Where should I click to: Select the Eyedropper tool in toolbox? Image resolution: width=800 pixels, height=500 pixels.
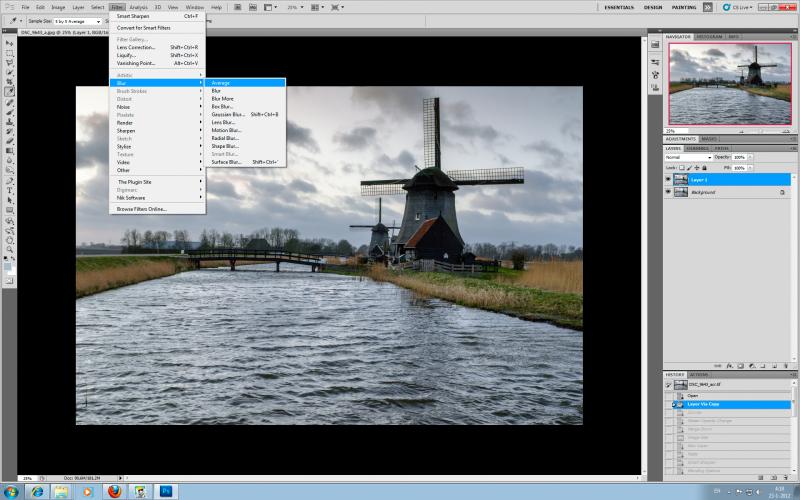(9, 92)
